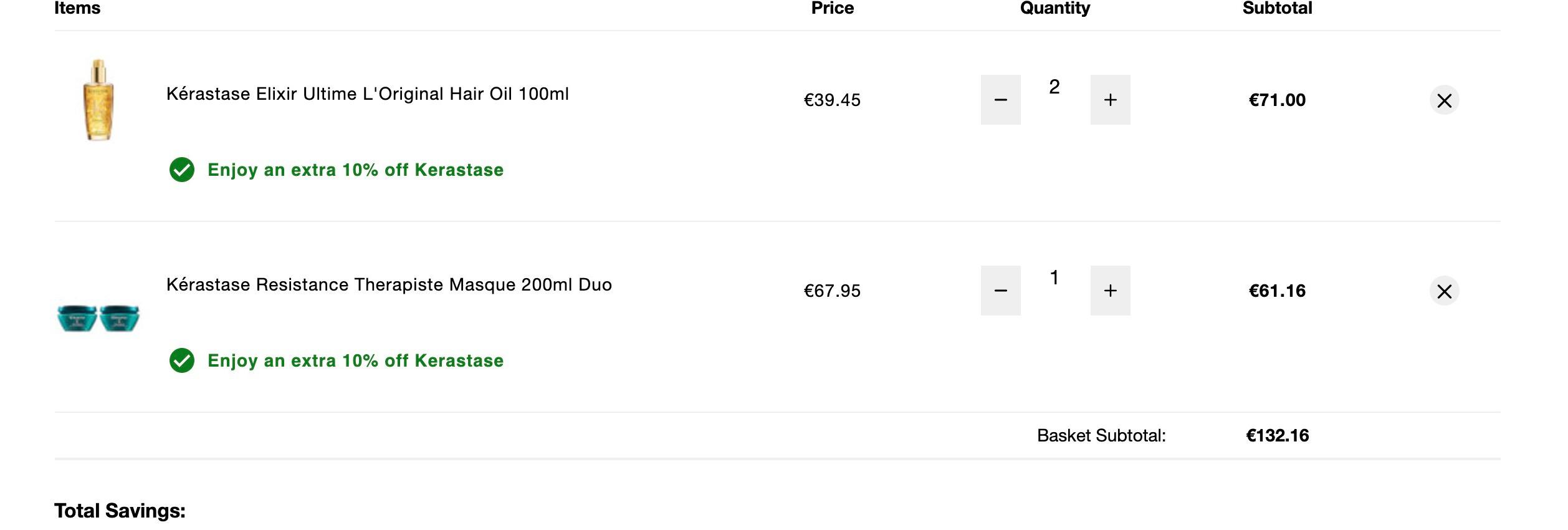1568x530 pixels.
Task: Decrease quantity of Resistance Therapiste Masque Duo
Action: [1000, 291]
